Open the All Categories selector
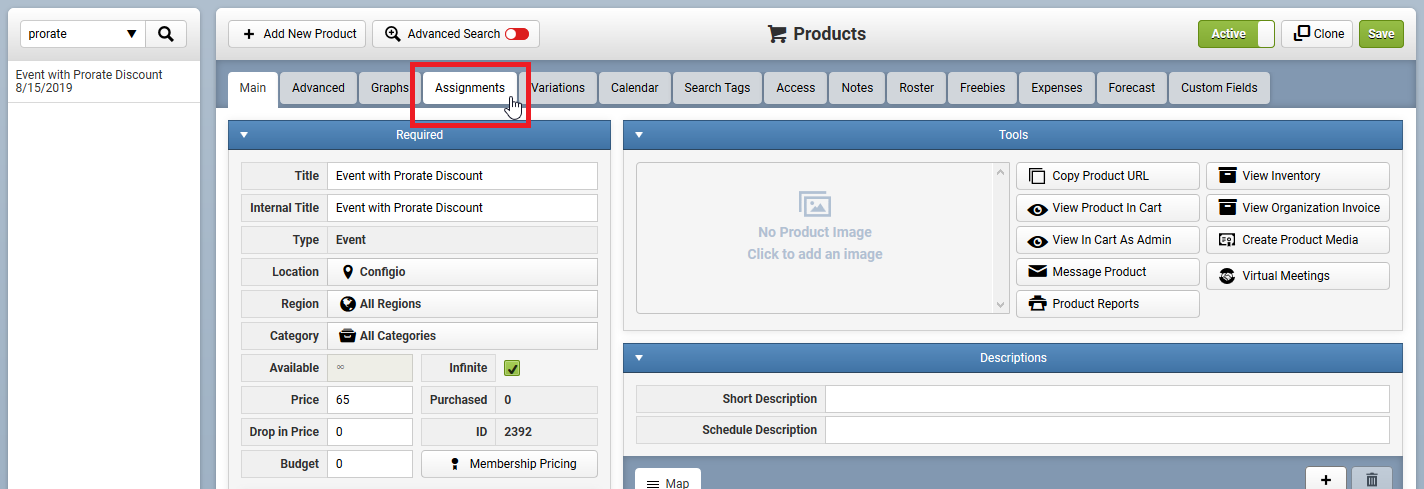1424x489 pixels. pyautogui.click(x=462, y=336)
